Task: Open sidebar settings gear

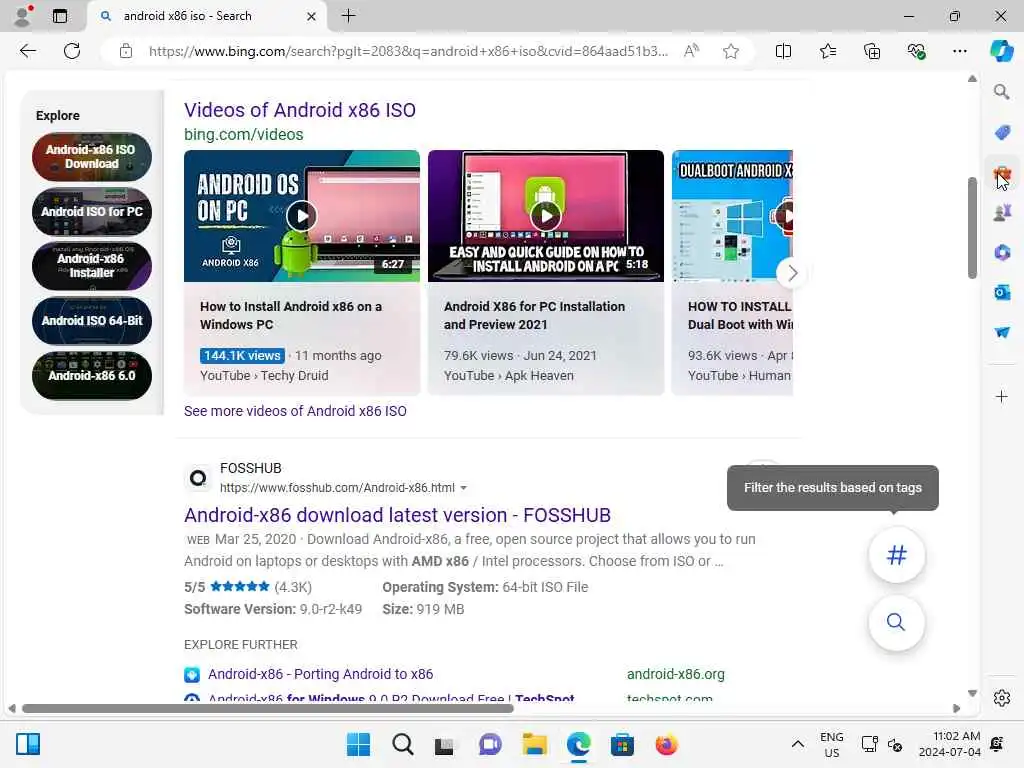Action: 1002,698
